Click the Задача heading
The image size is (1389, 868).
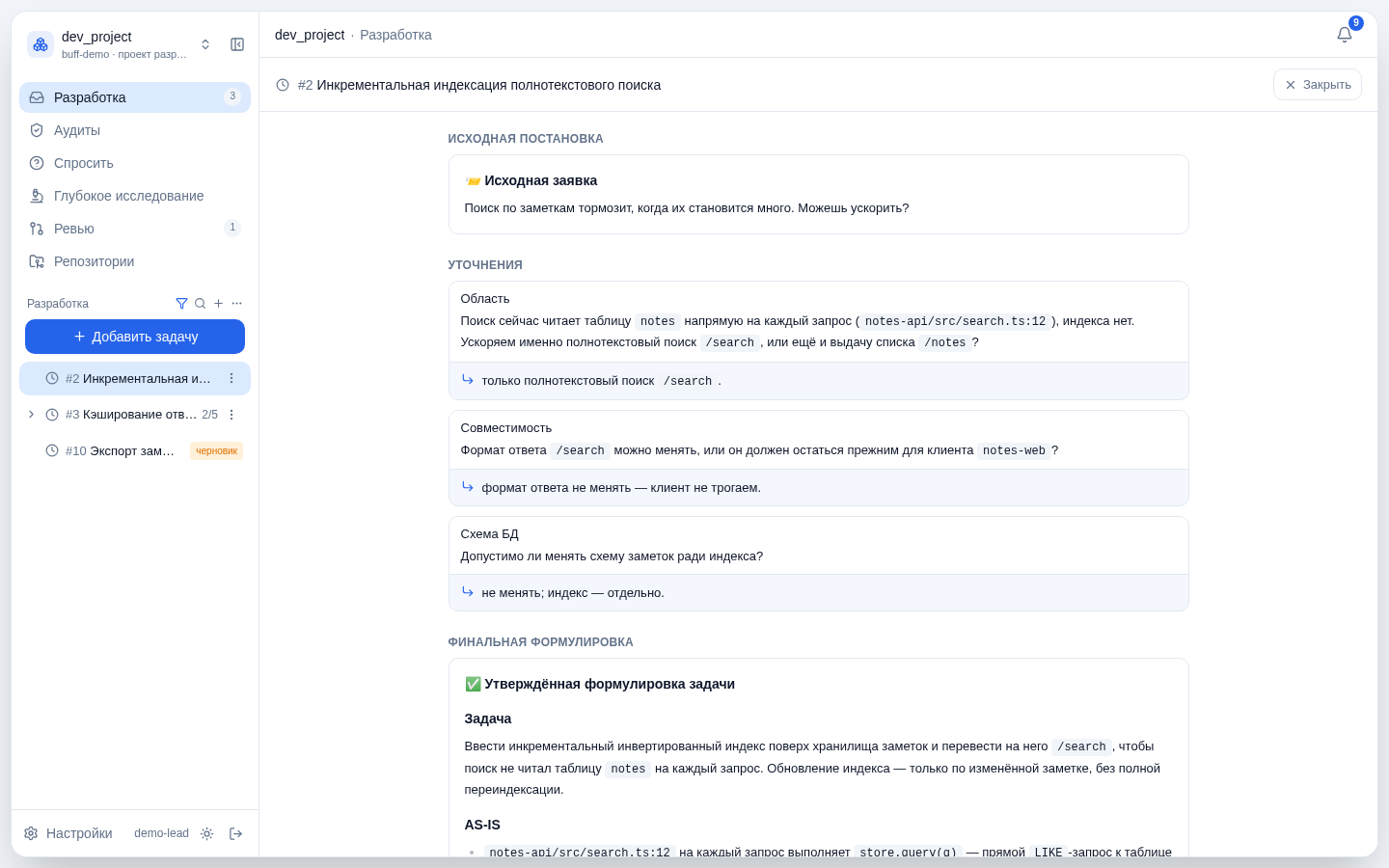488,719
